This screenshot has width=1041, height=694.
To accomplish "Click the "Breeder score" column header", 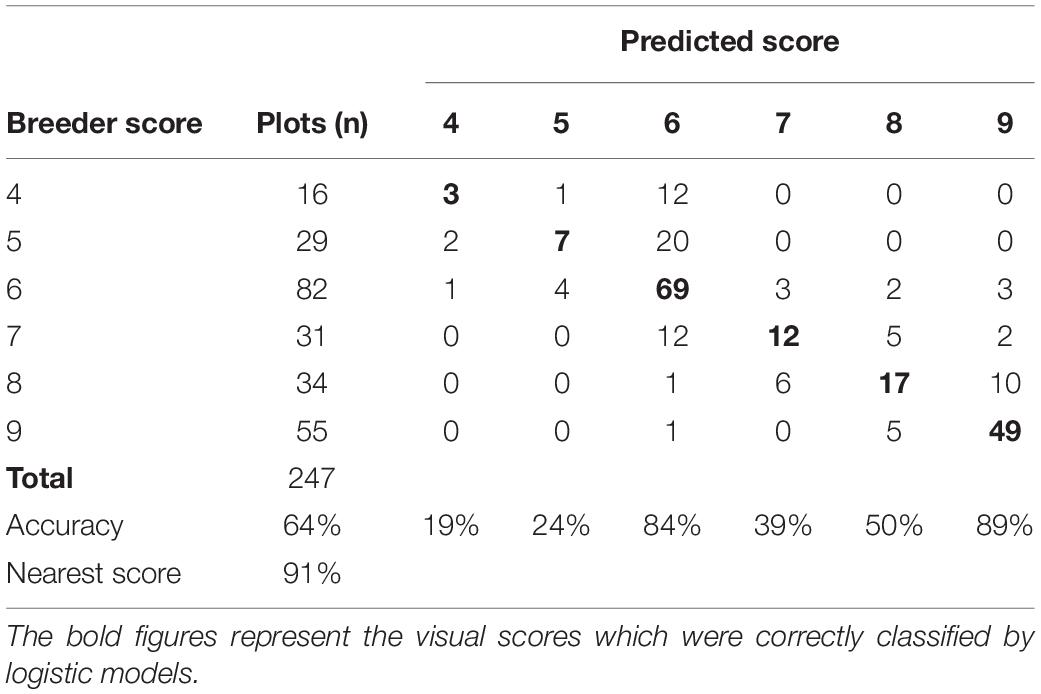I will point(104,123).
